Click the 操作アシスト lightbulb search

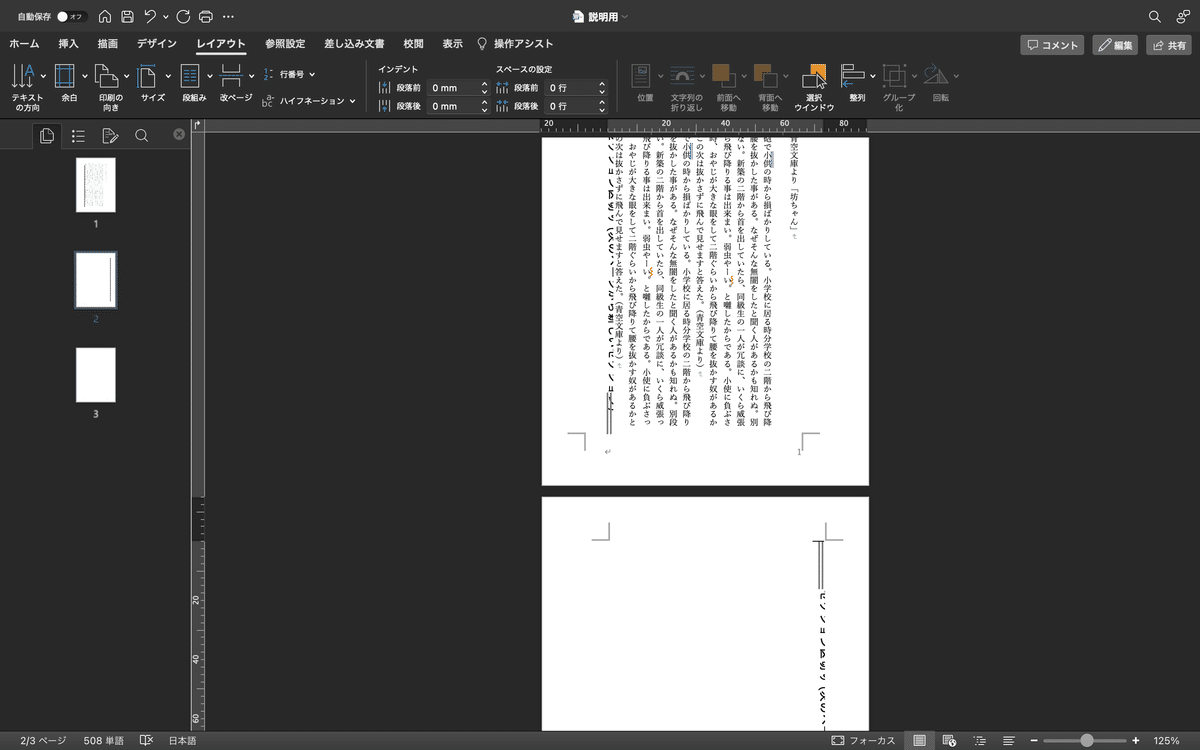point(514,44)
